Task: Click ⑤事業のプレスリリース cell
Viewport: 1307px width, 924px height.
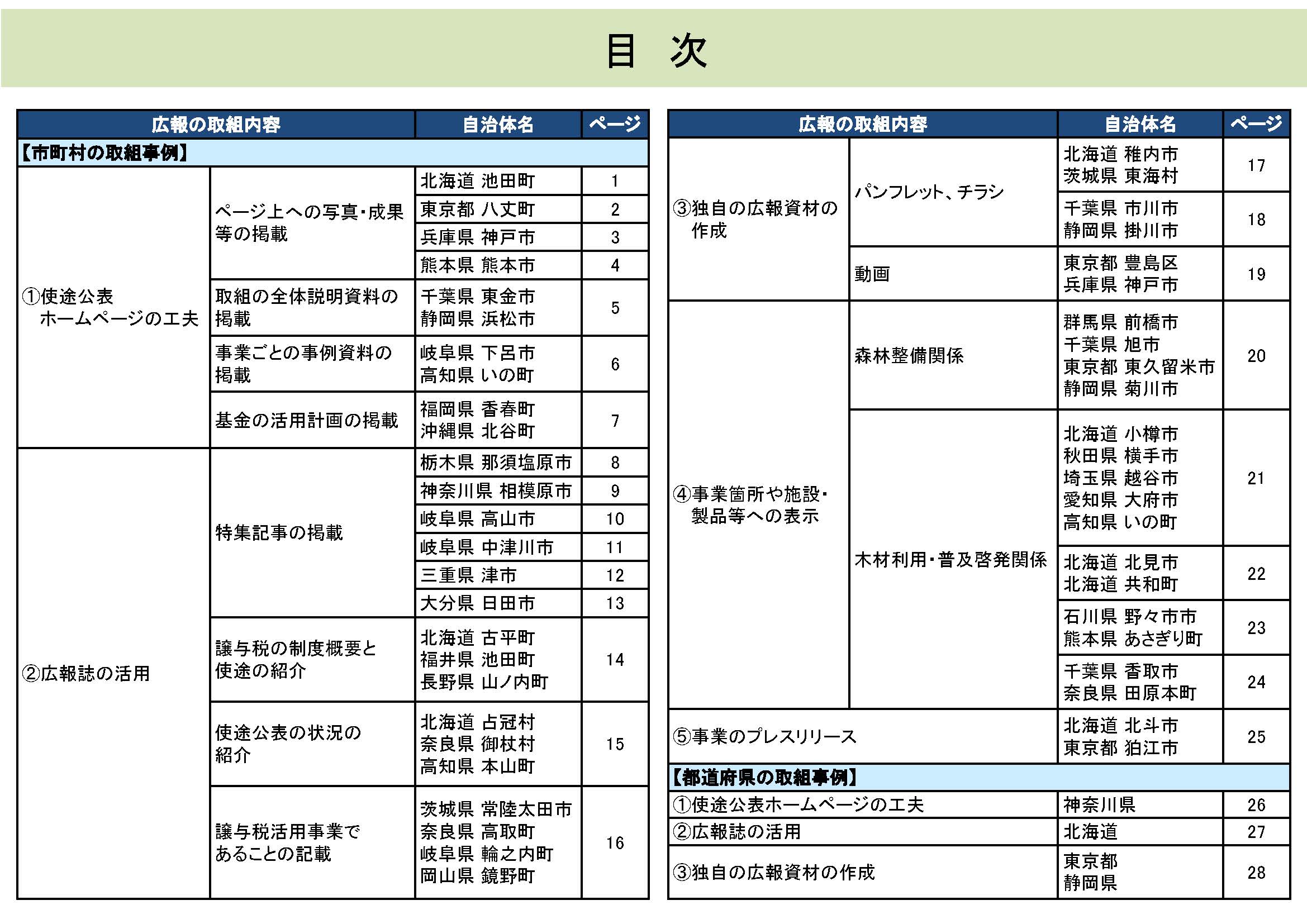Action: click(862, 736)
